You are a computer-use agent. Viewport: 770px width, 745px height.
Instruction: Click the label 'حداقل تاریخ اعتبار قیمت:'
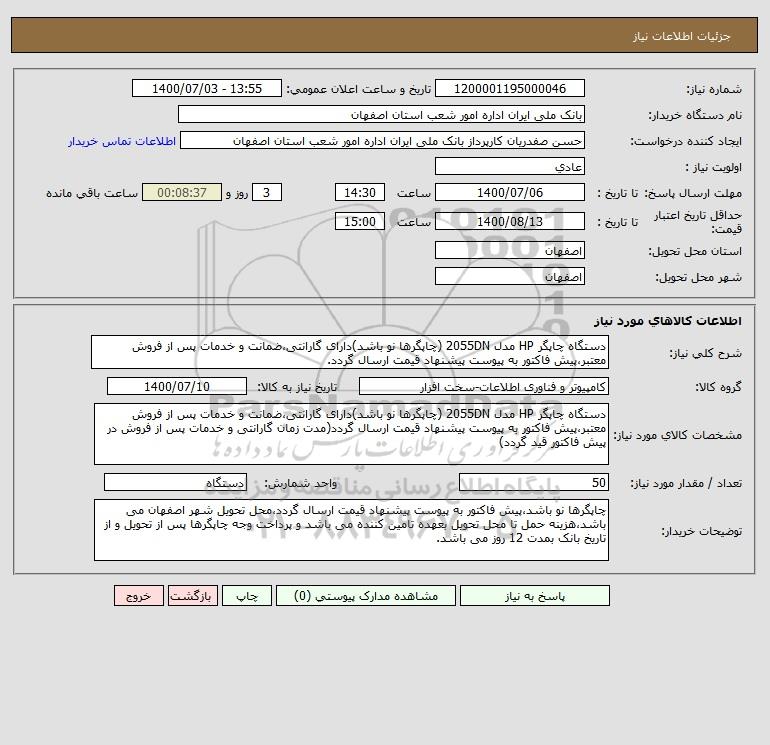(x=697, y=222)
